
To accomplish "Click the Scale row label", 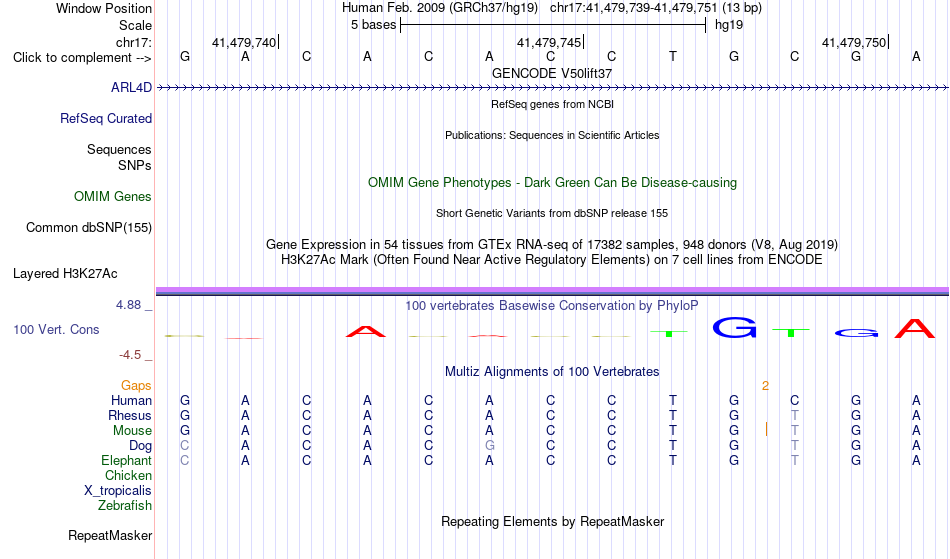I will [x=135, y=25].
